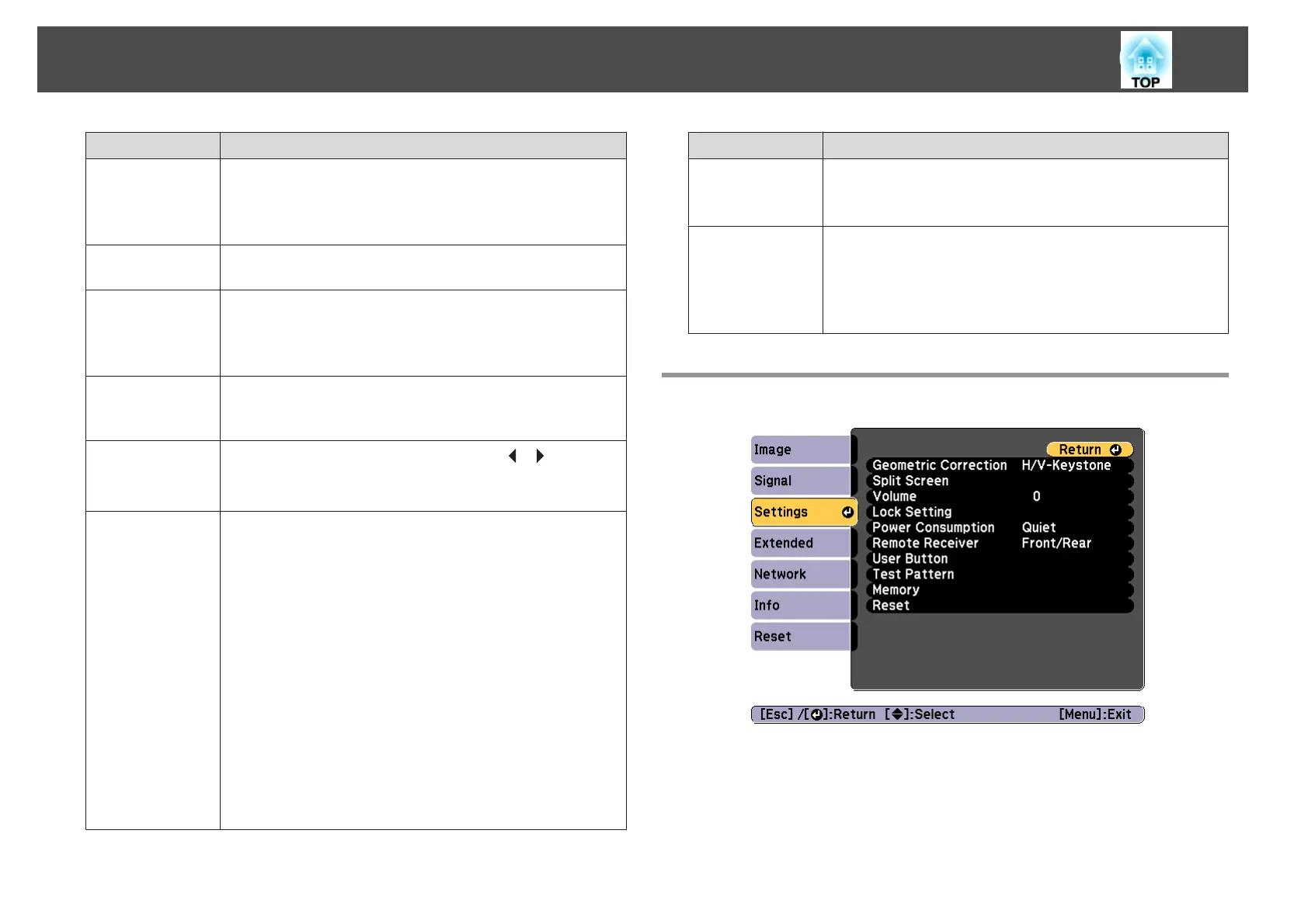Select Reset item in Settings list
Image resolution: width=1308 pixels, height=924 pixels.
[1000, 605]
